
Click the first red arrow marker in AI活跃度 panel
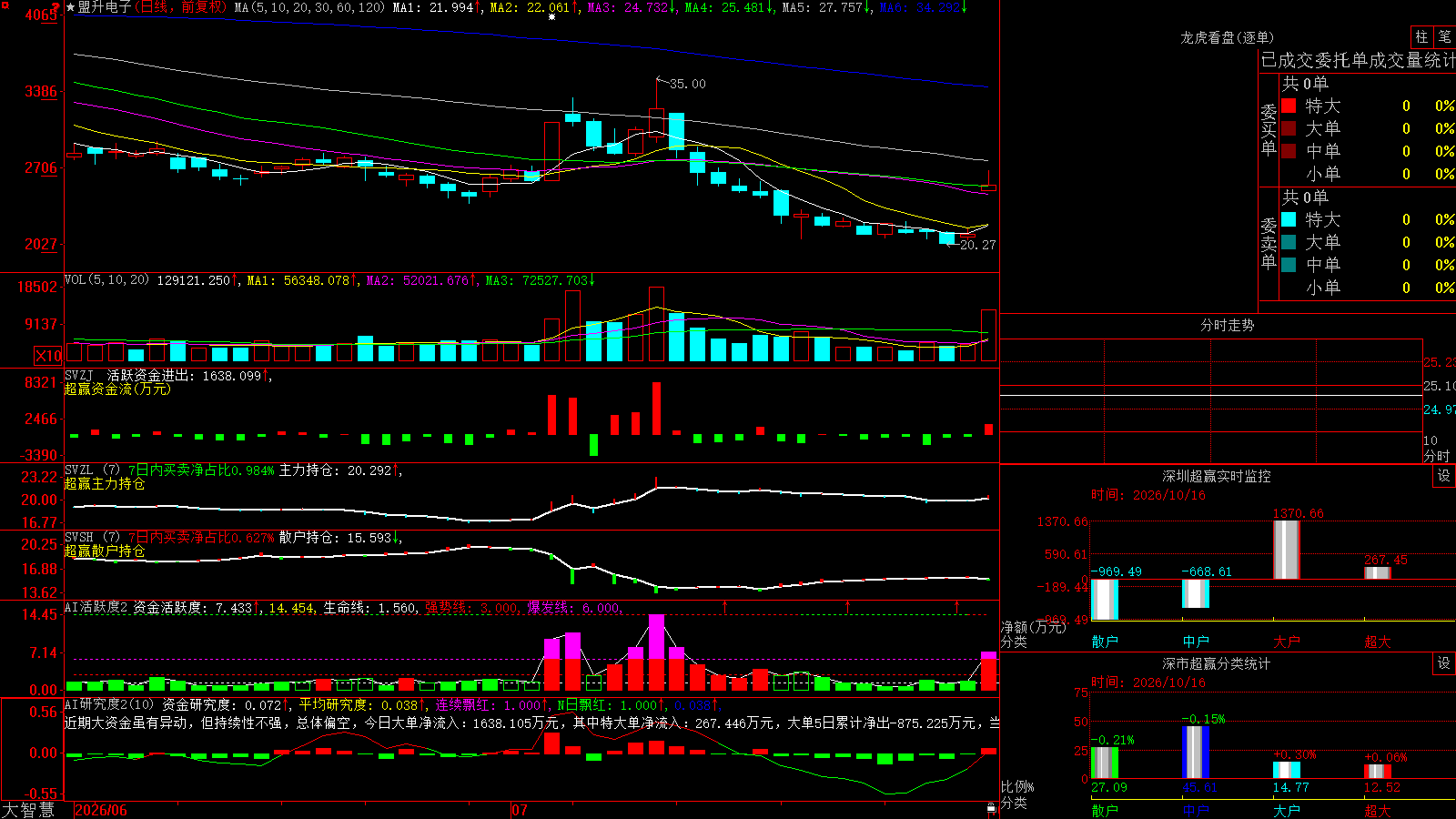click(x=725, y=606)
